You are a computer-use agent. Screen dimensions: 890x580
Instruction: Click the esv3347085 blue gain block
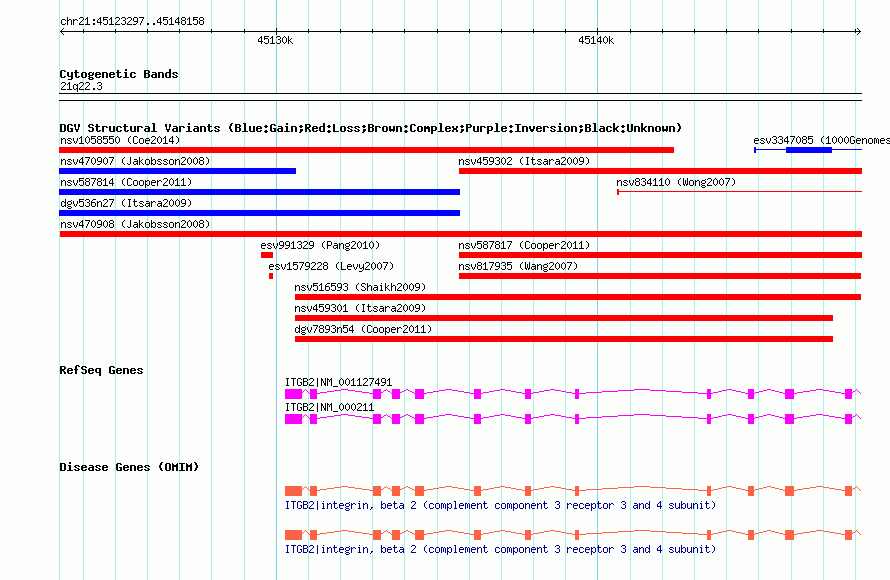pos(809,150)
